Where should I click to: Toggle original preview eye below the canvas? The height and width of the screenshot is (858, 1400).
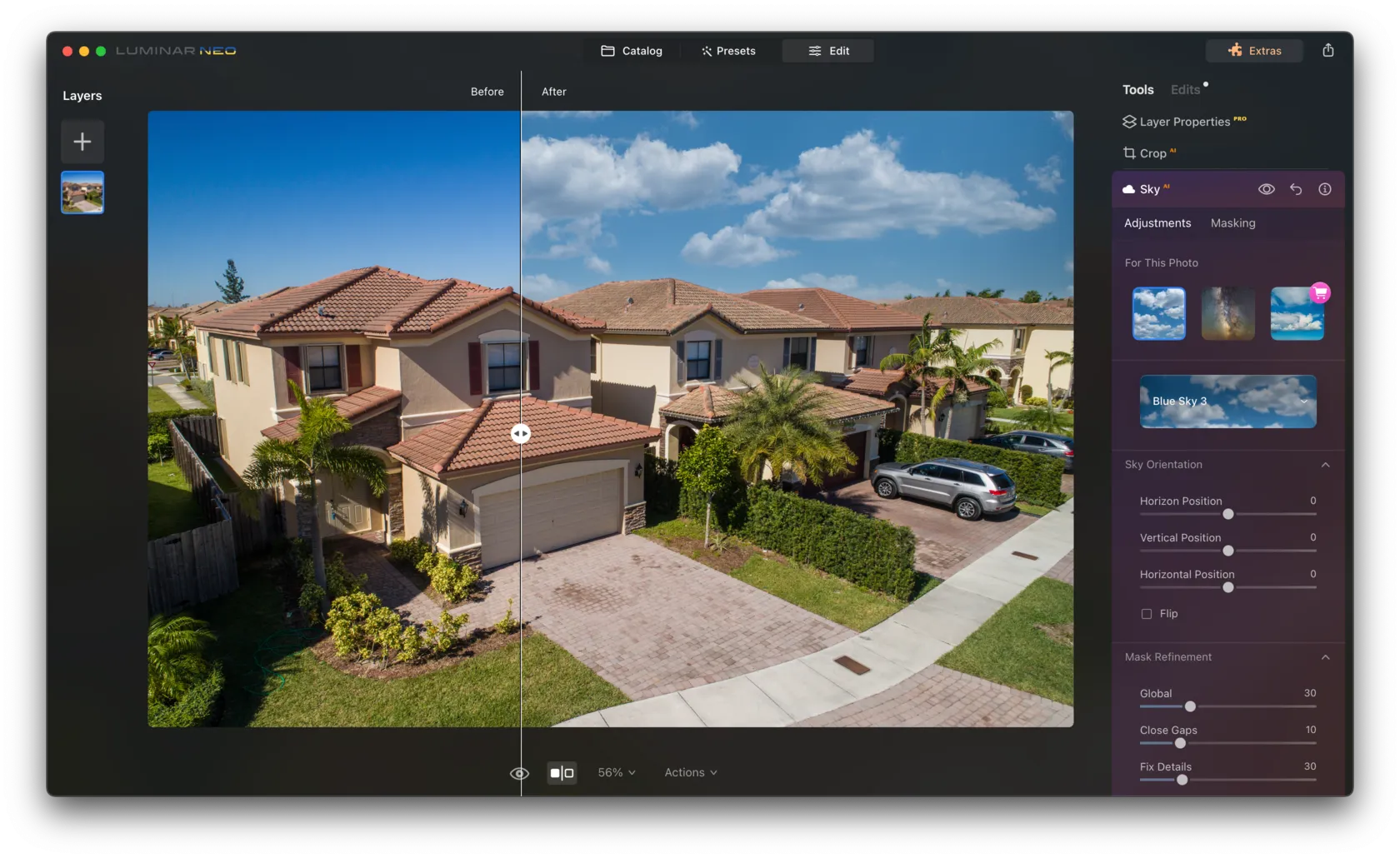click(x=519, y=773)
